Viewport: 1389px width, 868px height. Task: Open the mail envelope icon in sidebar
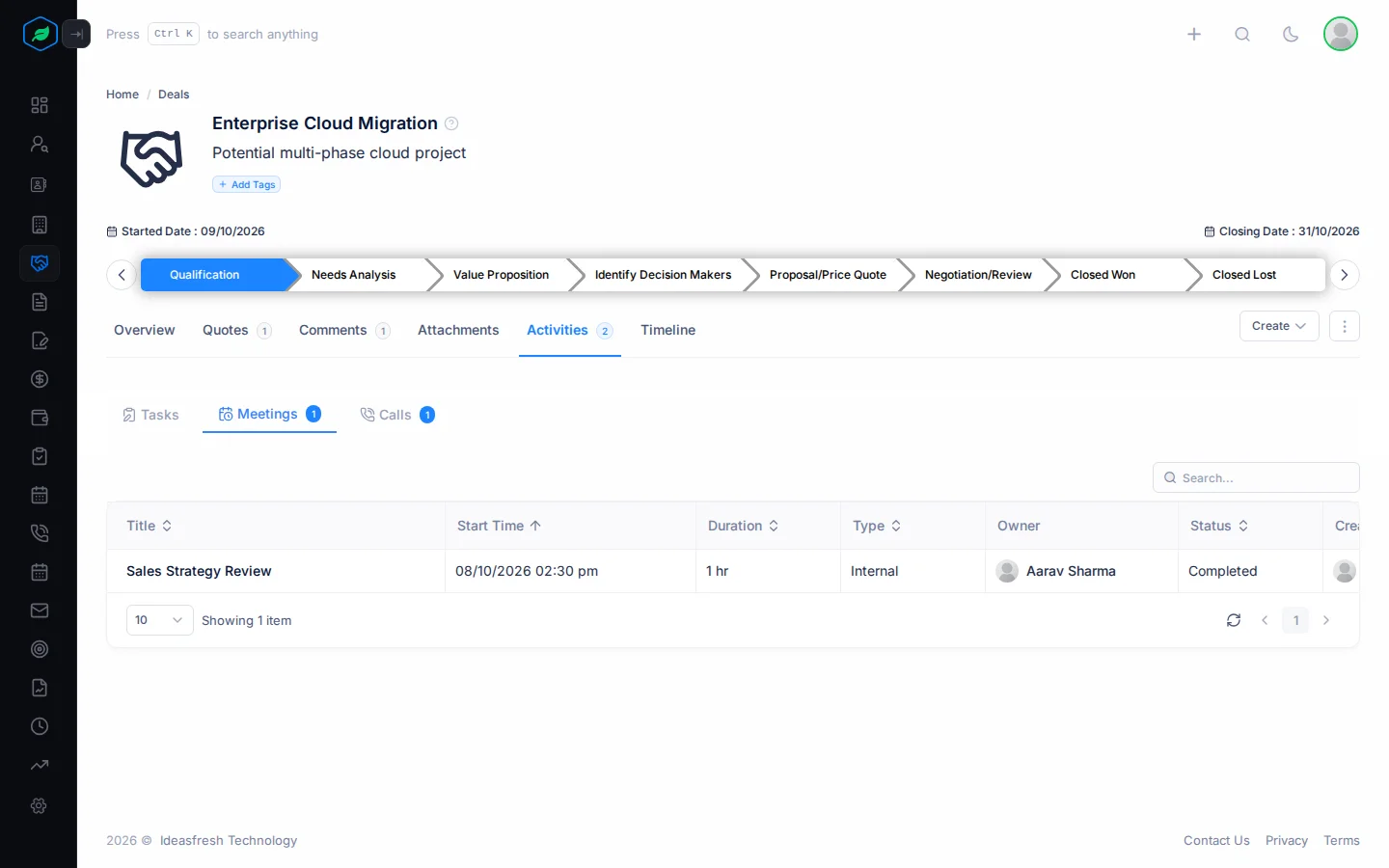pyautogui.click(x=40, y=610)
